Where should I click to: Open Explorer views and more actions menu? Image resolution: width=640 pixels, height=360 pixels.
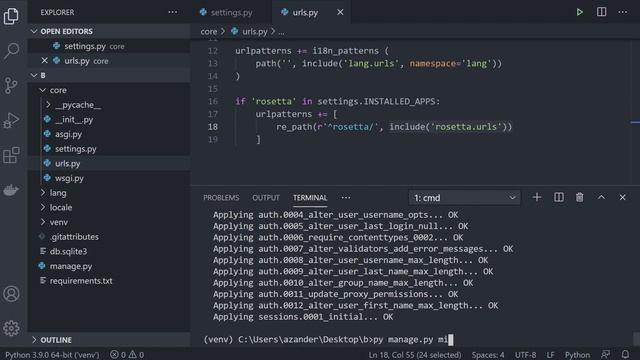pyautogui.click(x=173, y=12)
